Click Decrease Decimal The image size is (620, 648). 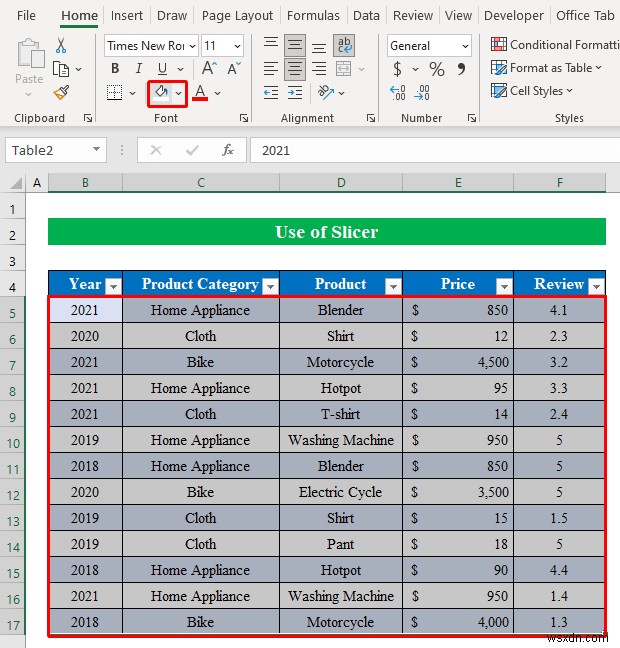pos(422,93)
